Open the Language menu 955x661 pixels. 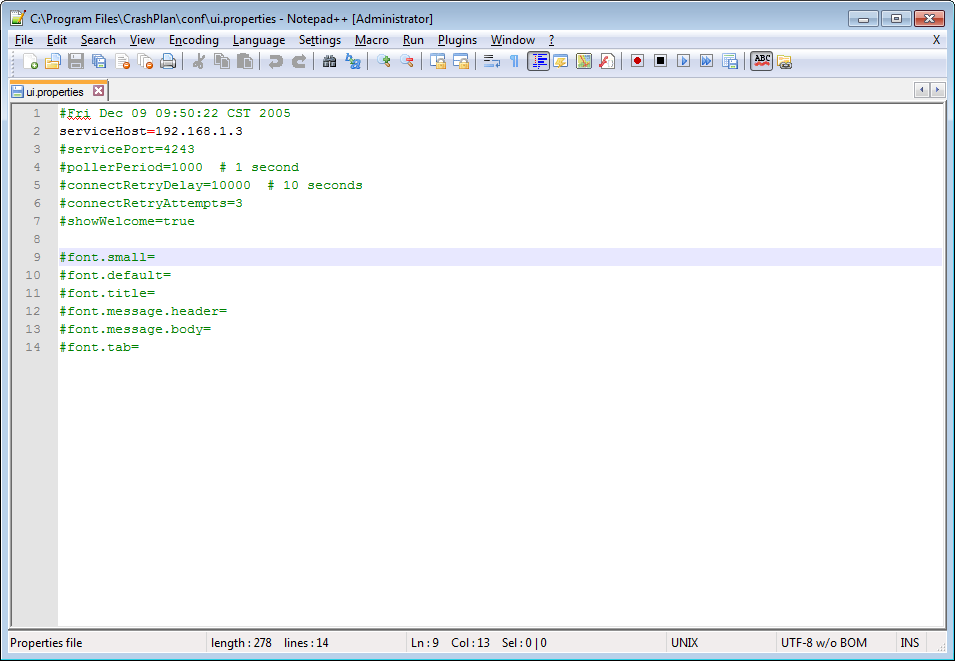[x=259, y=40]
